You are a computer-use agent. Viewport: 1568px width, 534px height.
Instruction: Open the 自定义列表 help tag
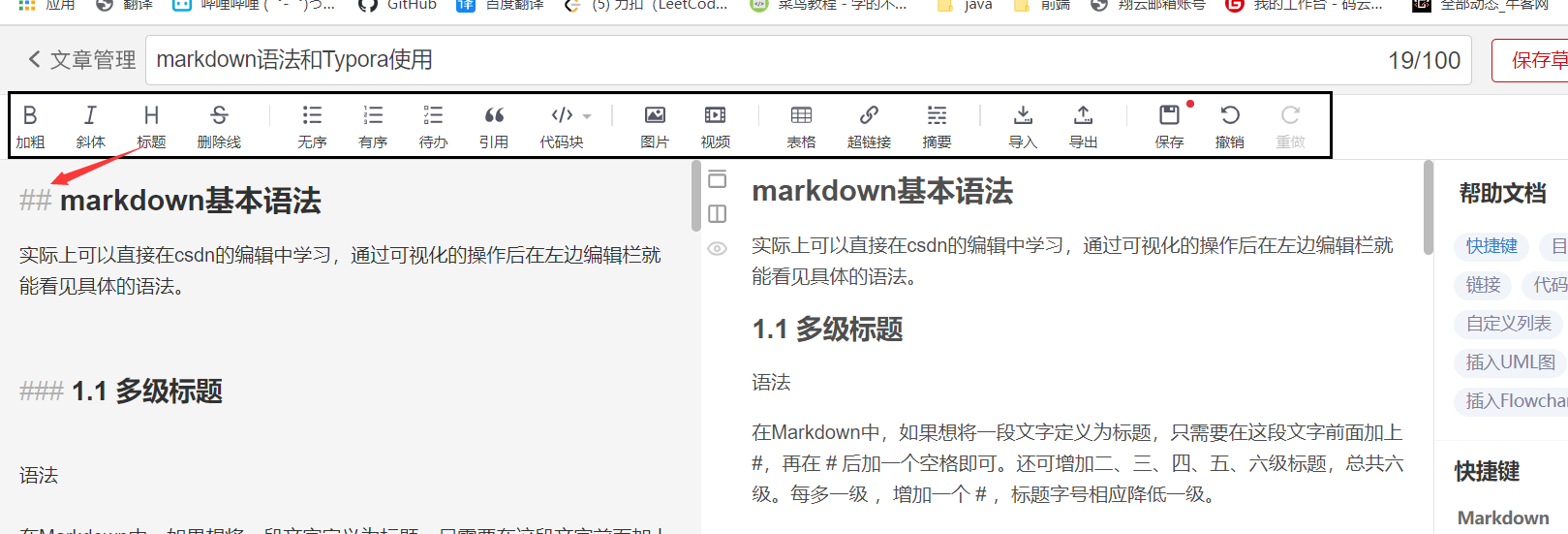click(1508, 324)
